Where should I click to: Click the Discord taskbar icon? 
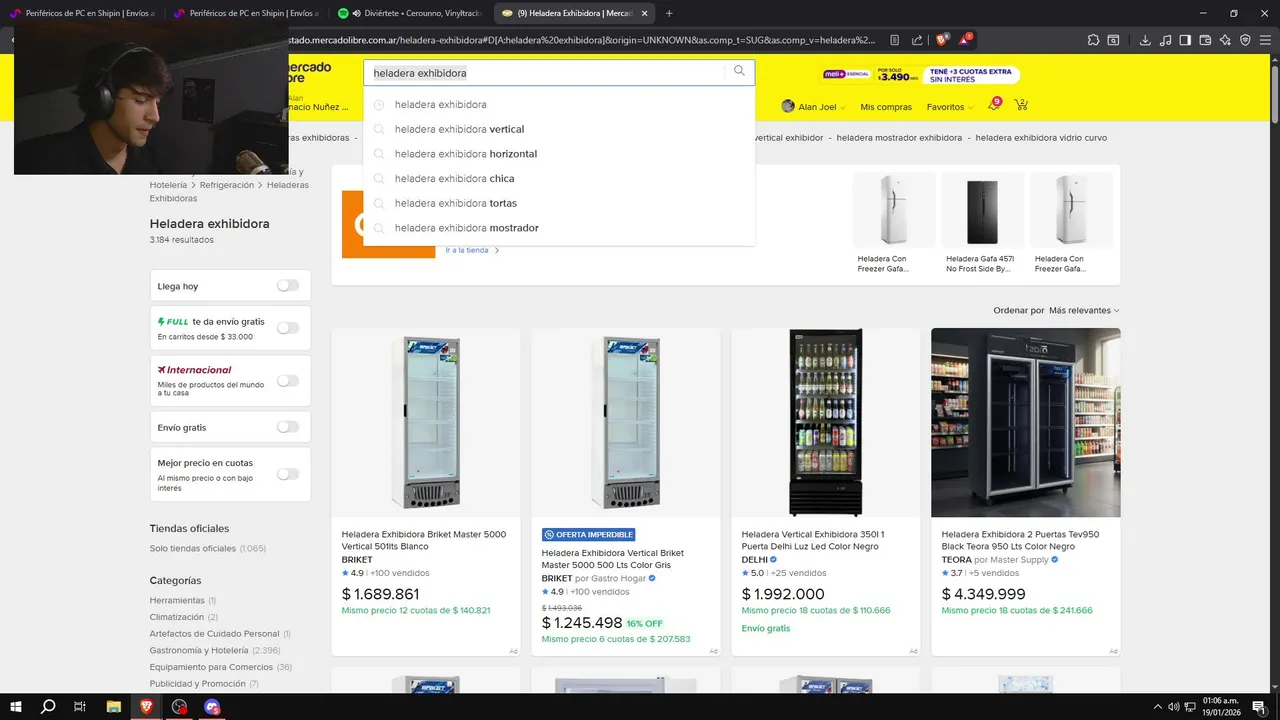212,707
